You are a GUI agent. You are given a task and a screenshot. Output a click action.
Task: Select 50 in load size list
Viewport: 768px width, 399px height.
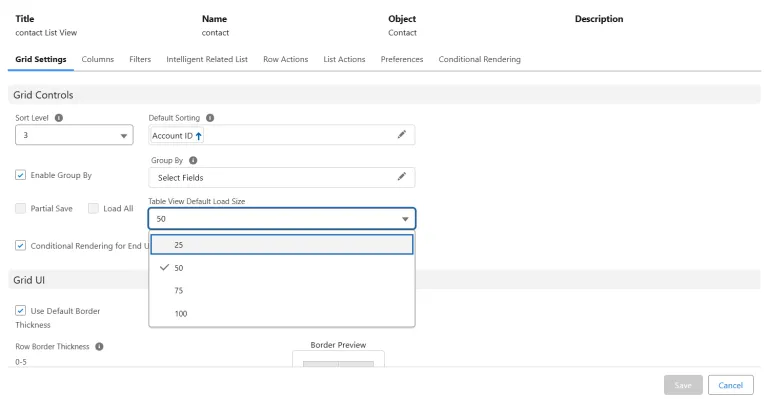point(282,268)
